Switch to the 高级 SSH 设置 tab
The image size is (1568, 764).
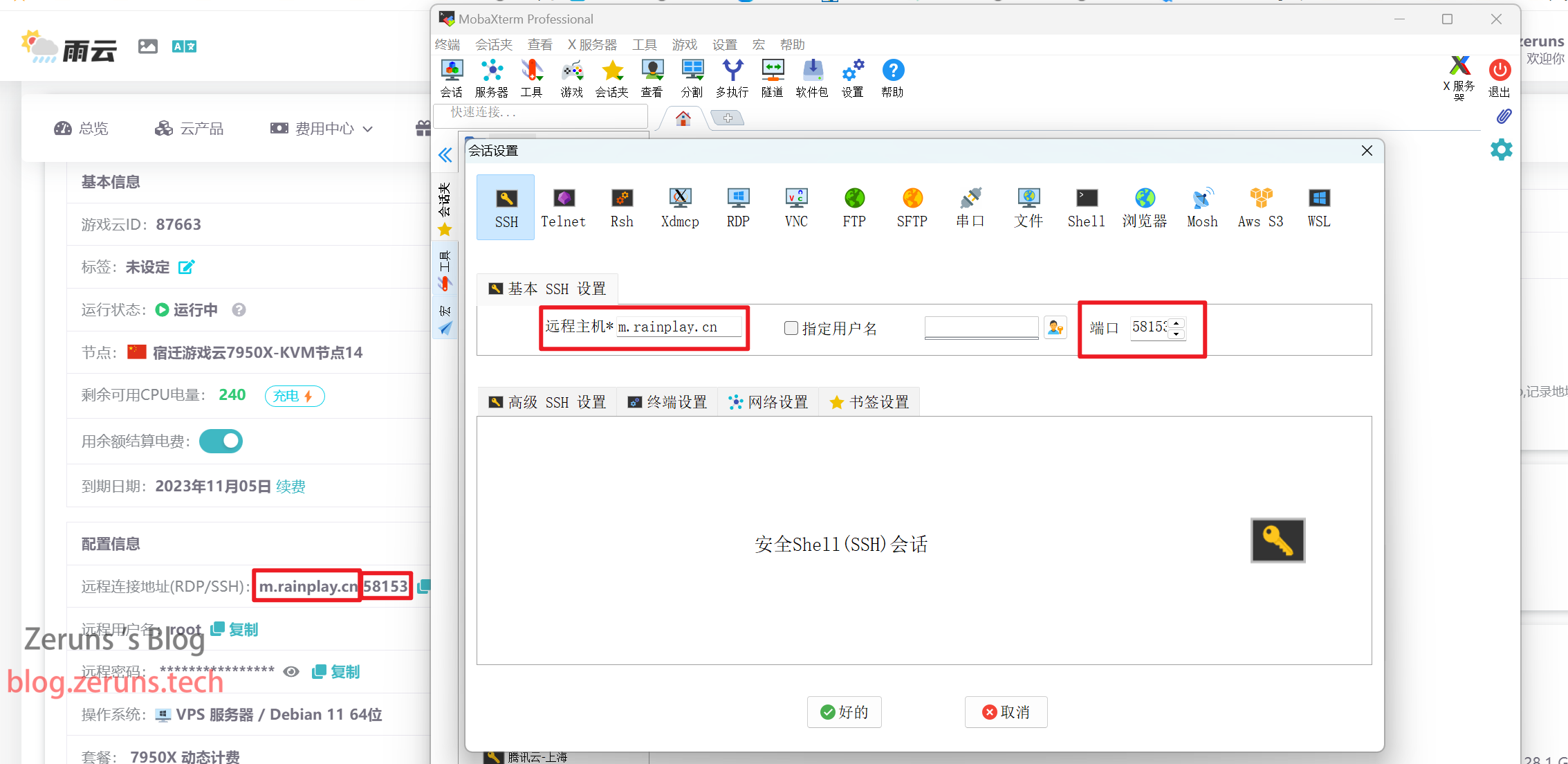click(x=547, y=402)
